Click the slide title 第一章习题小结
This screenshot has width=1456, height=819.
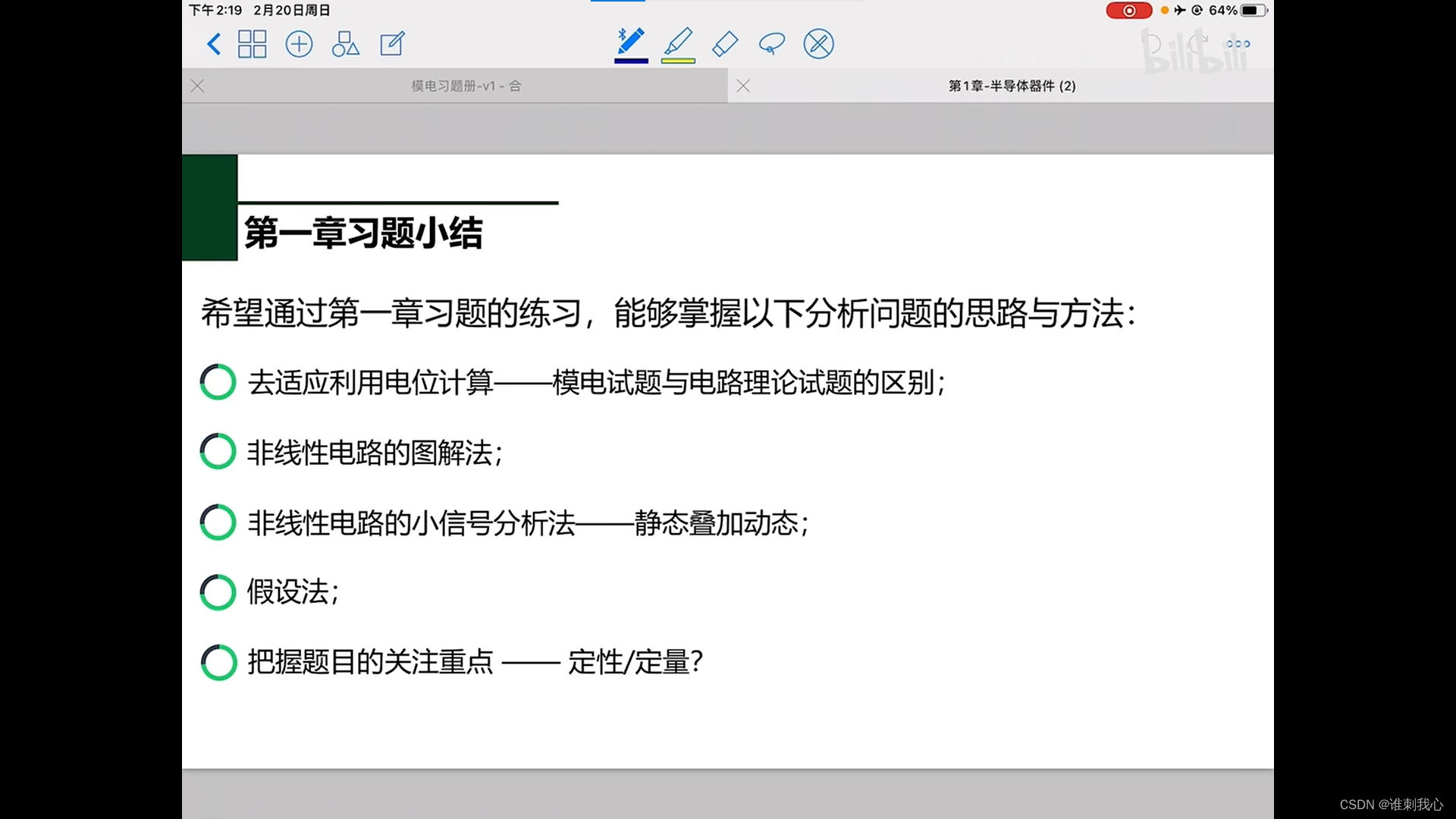(362, 233)
